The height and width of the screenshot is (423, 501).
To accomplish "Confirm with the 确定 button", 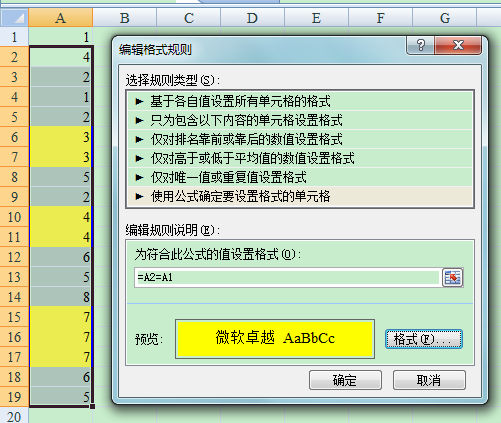I will 345,380.
